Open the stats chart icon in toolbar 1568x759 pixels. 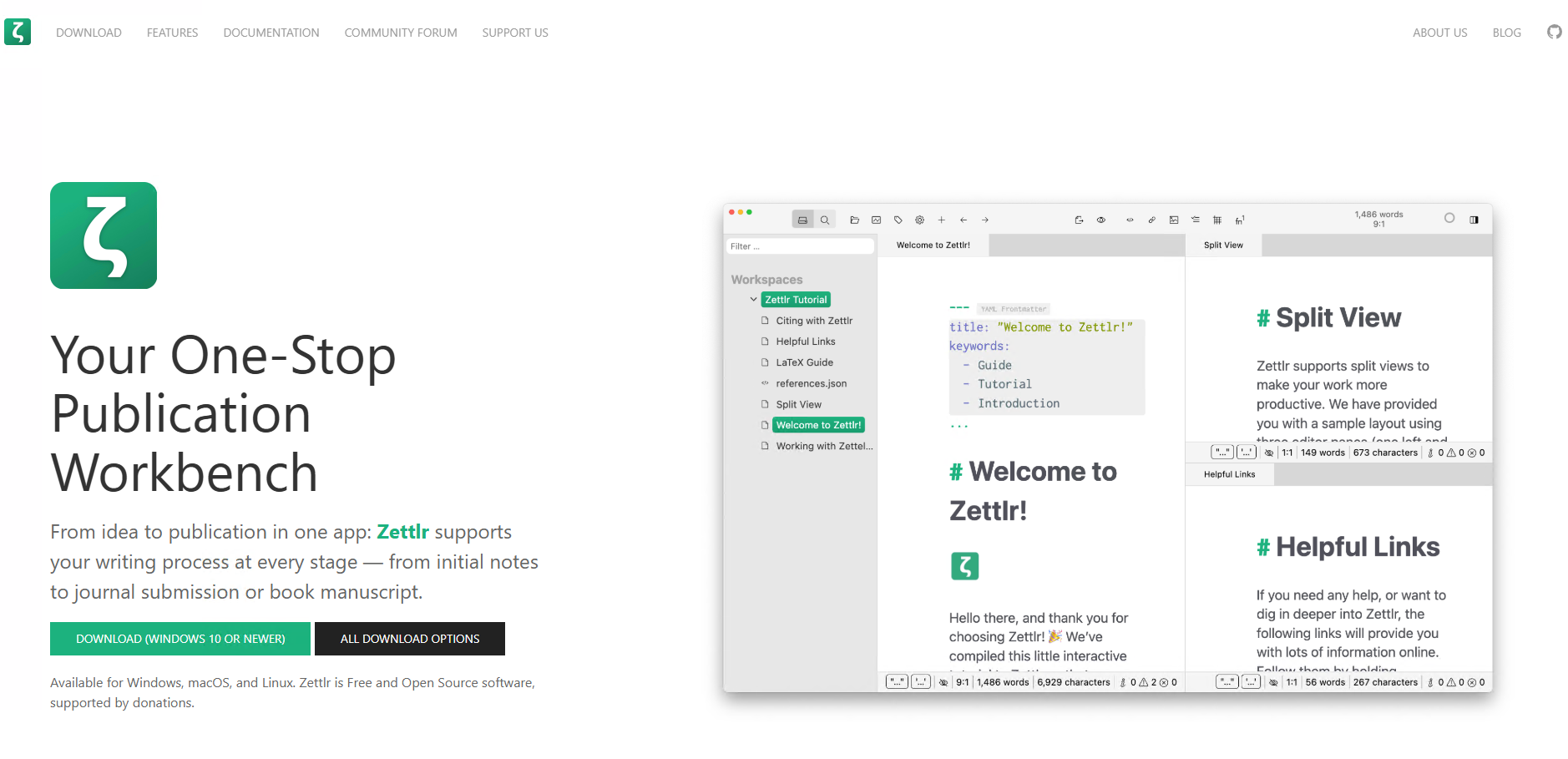pyautogui.click(x=876, y=220)
